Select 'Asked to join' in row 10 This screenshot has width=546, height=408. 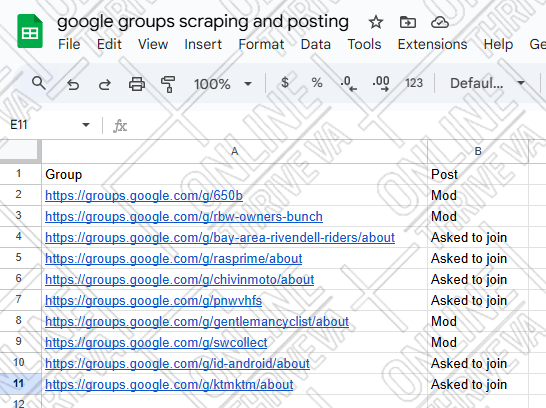(478, 363)
